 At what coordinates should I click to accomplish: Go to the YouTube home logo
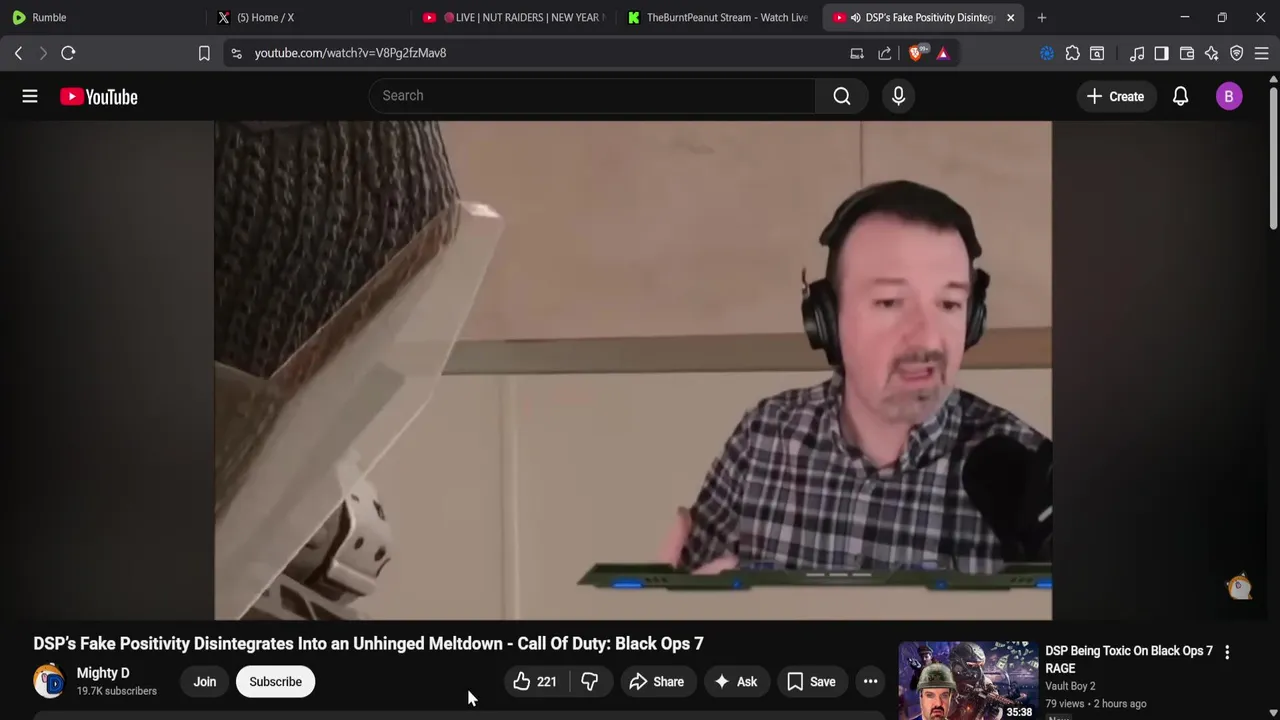[x=98, y=96]
